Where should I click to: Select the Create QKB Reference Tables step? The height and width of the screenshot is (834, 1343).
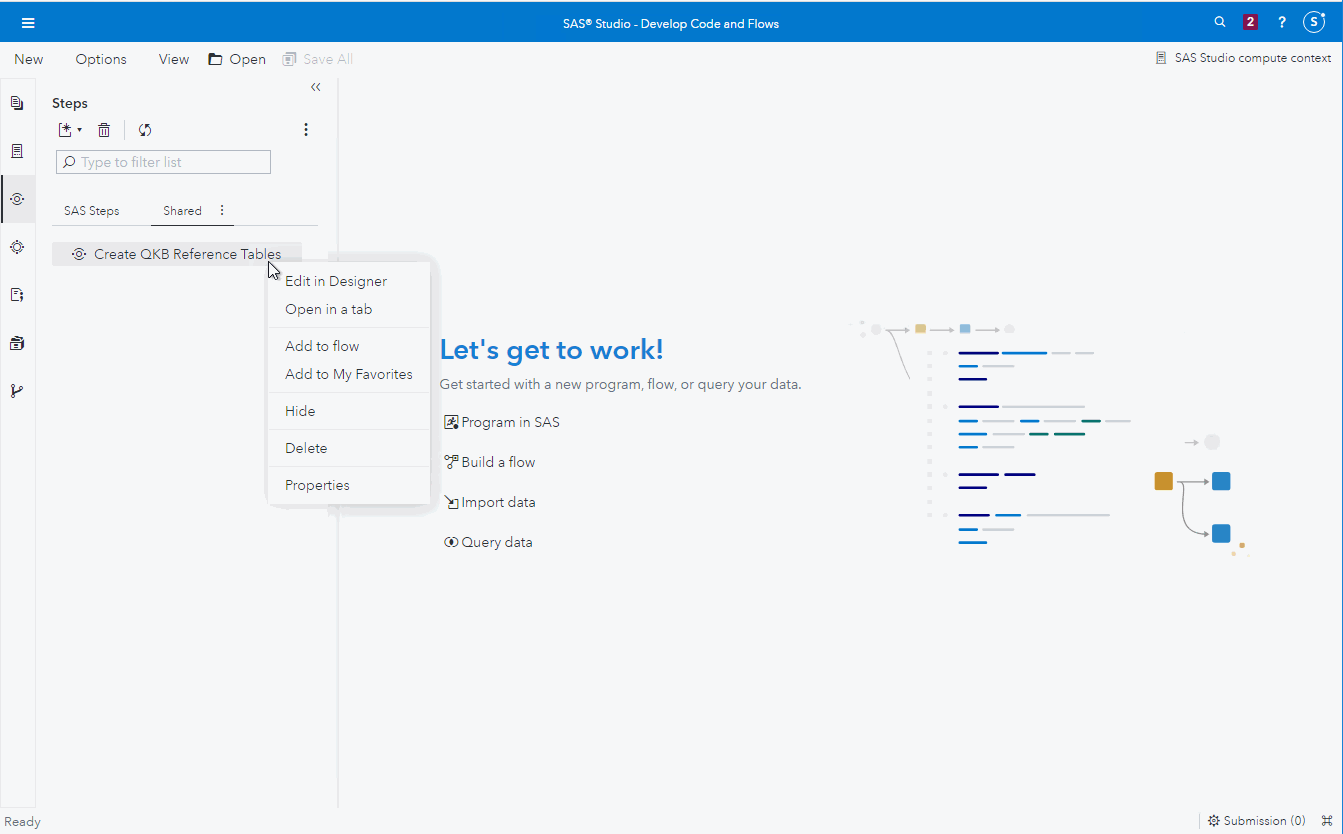click(x=177, y=254)
